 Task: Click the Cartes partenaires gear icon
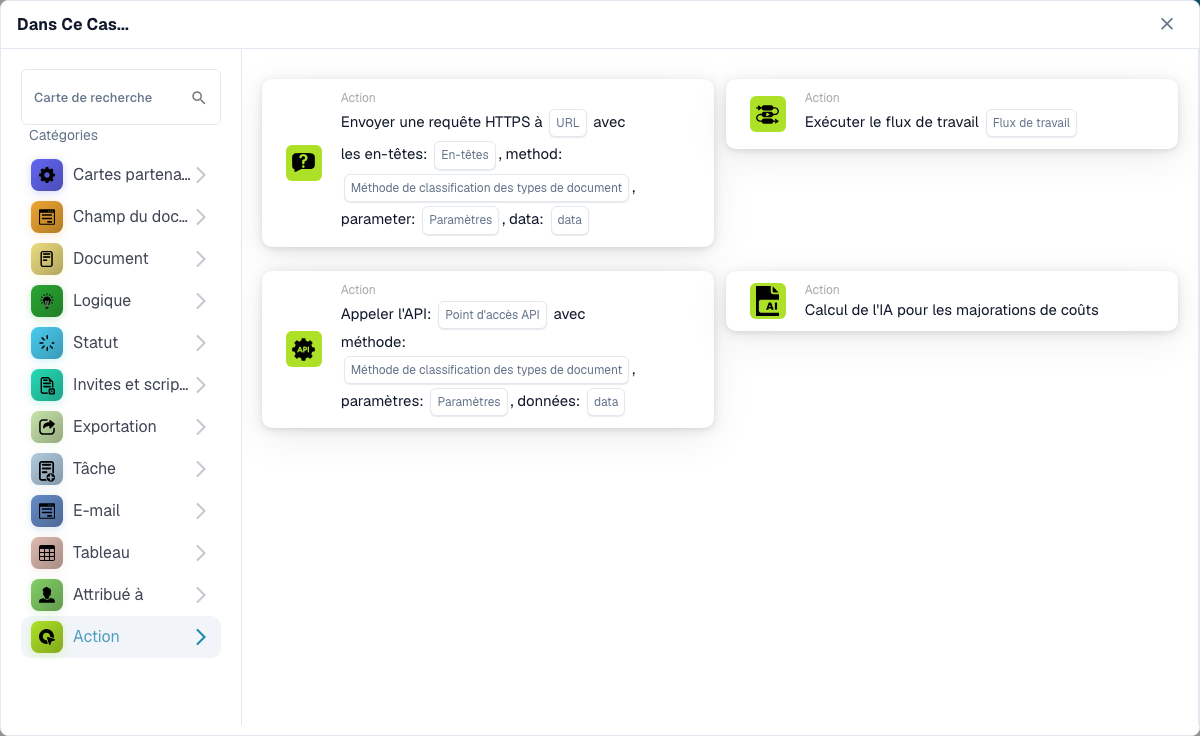pos(47,175)
